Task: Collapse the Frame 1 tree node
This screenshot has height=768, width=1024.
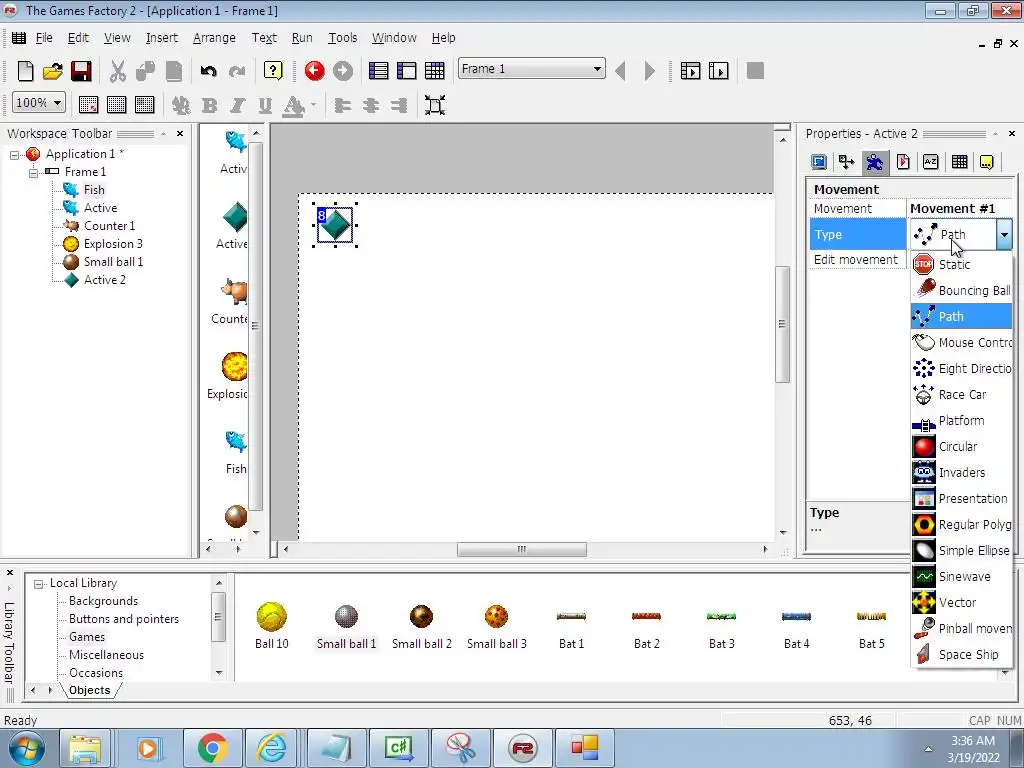Action: pos(33,172)
